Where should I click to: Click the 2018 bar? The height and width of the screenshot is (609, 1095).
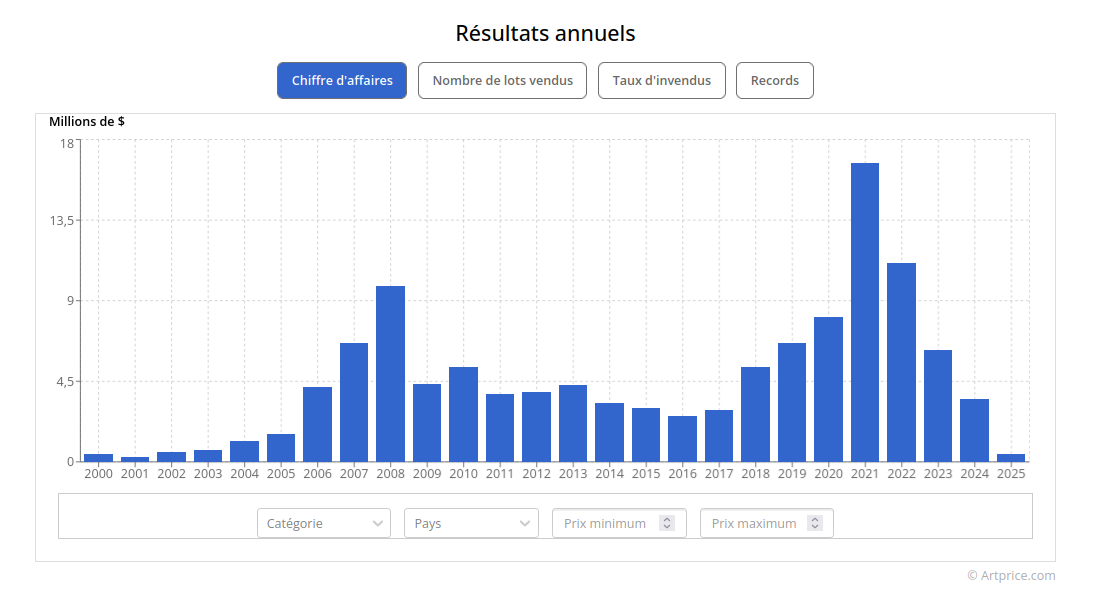756,414
